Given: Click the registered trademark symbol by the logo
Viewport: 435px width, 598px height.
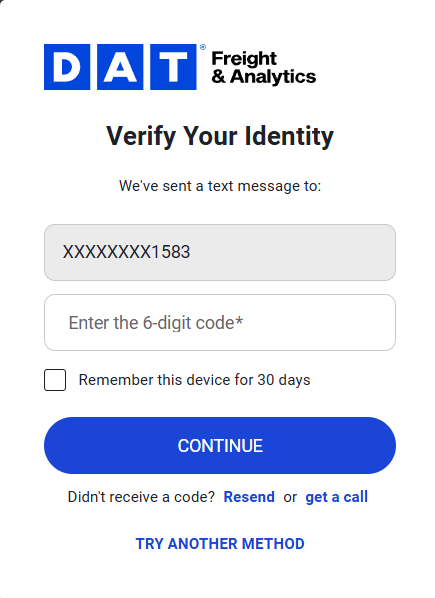Looking at the screenshot, I should 203,47.
